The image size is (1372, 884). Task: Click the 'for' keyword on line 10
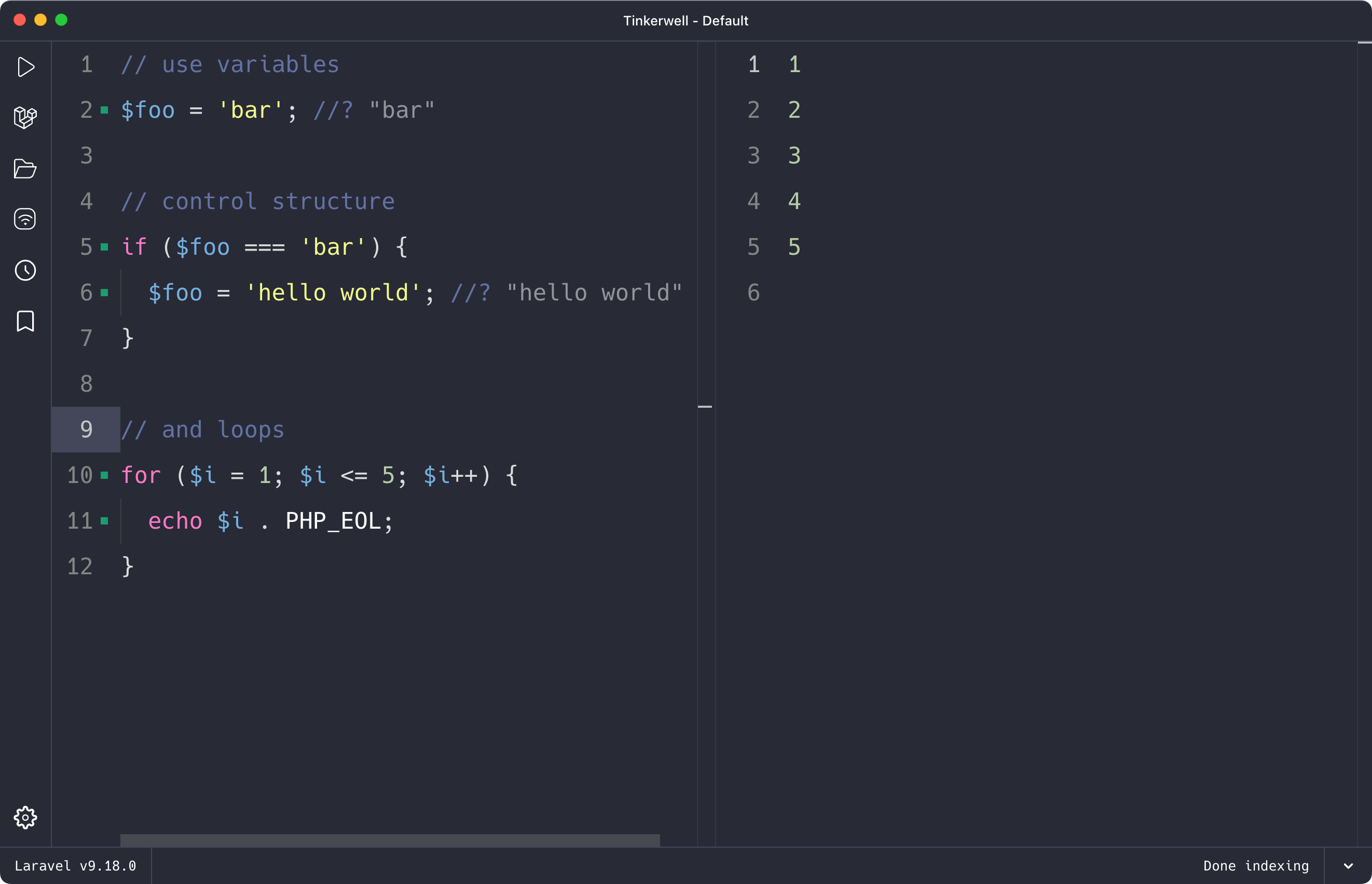click(x=141, y=475)
